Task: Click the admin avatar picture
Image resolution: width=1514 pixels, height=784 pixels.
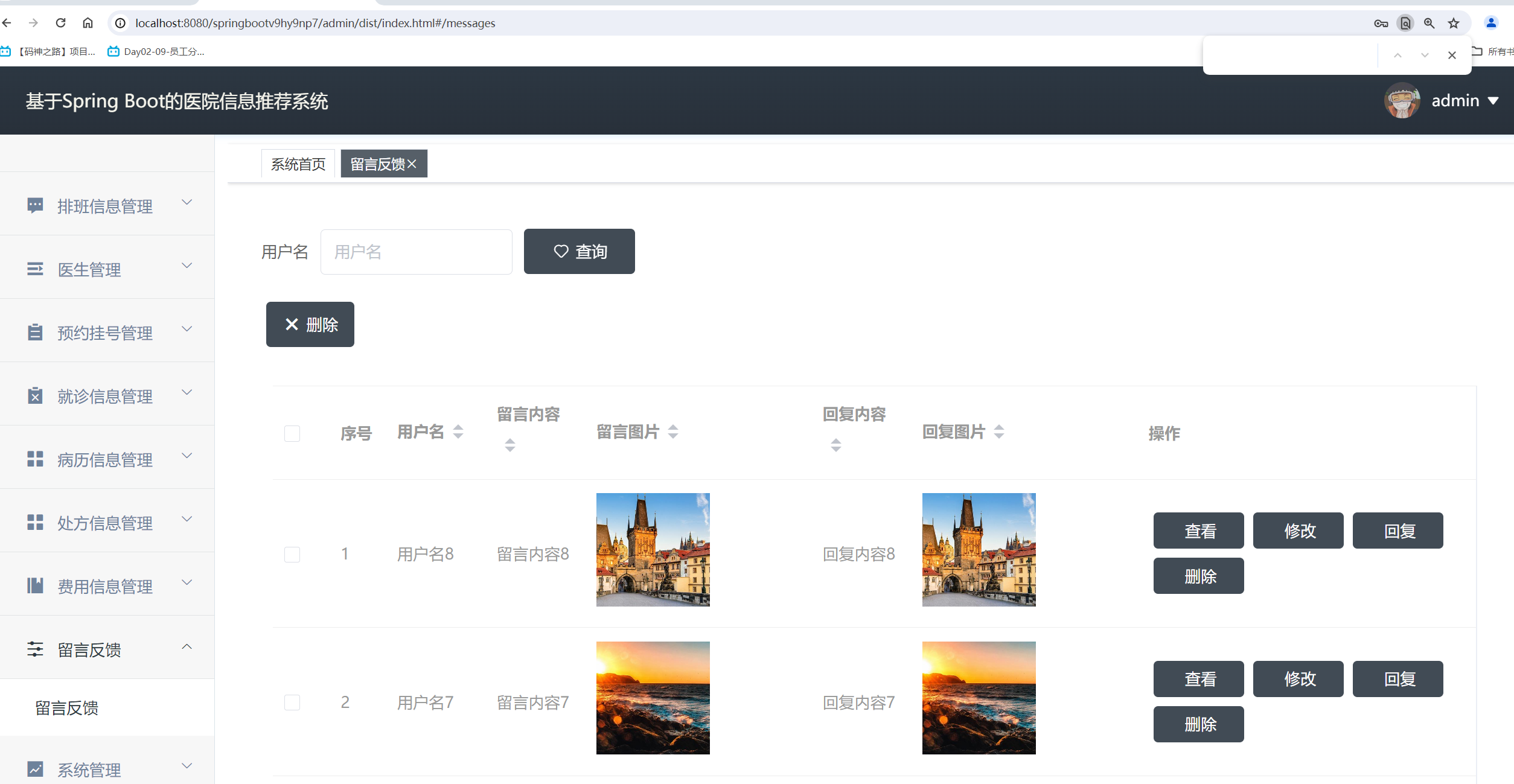Action: click(1402, 100)
